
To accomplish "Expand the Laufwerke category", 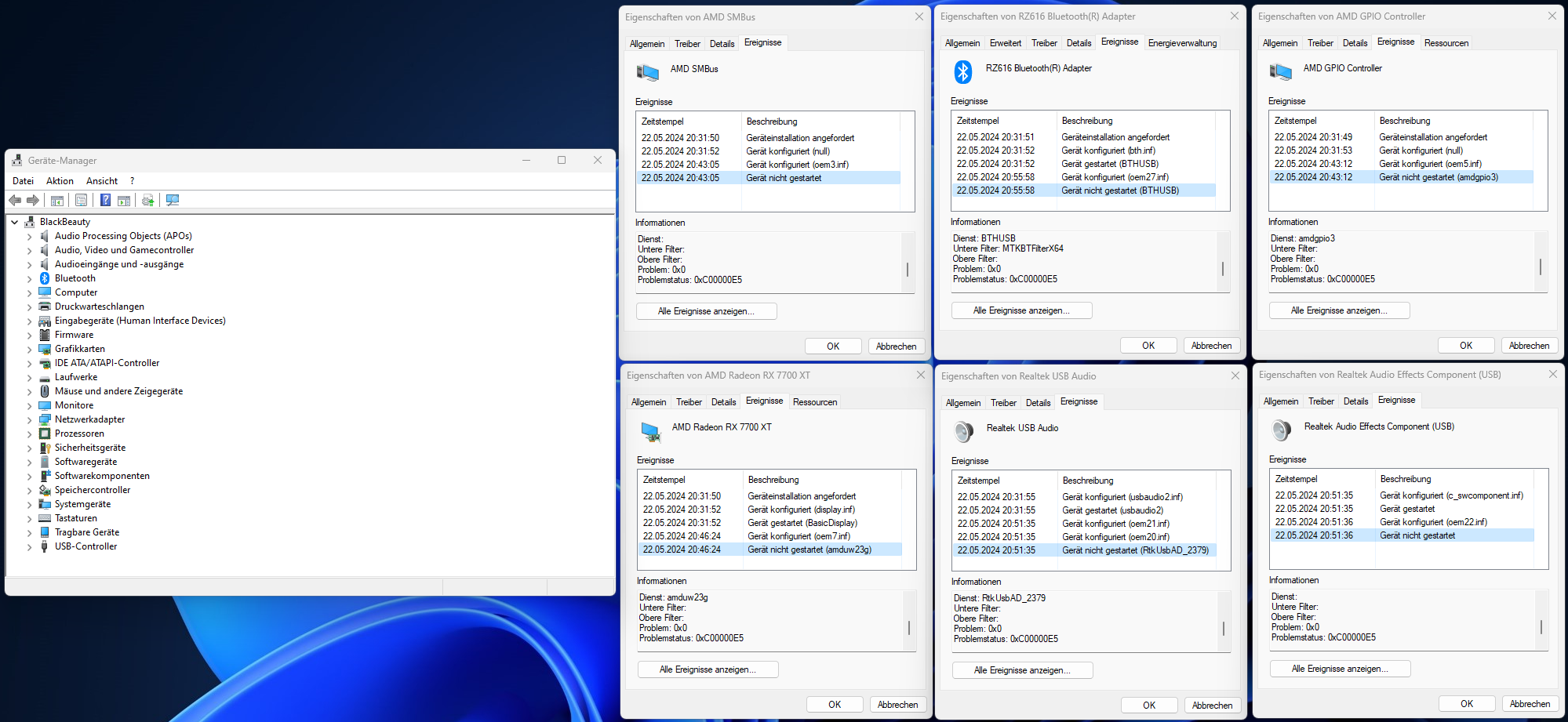I will click(x=30, y=377).
